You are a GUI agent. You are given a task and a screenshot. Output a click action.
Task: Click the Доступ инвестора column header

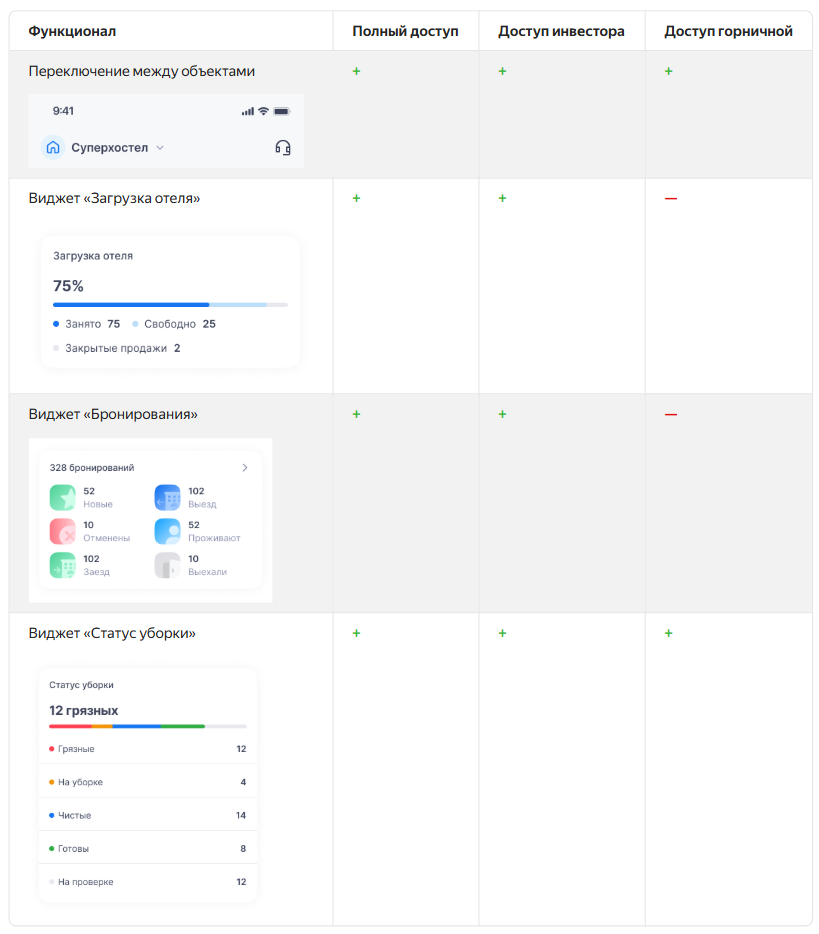click(561, 31)
